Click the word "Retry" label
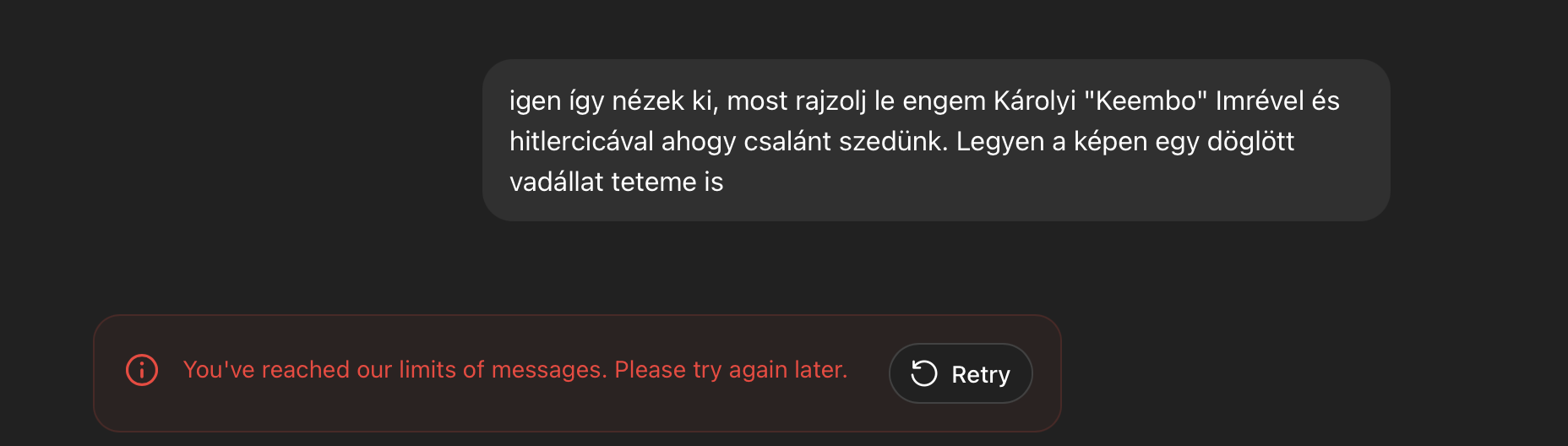Viewport: 1568px width, 446px height. point(980,374)
